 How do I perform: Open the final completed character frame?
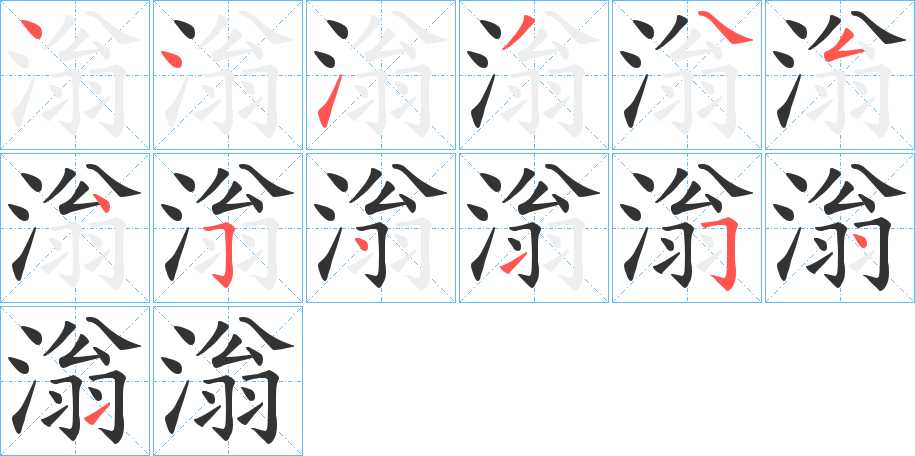(x=228, y=381)
